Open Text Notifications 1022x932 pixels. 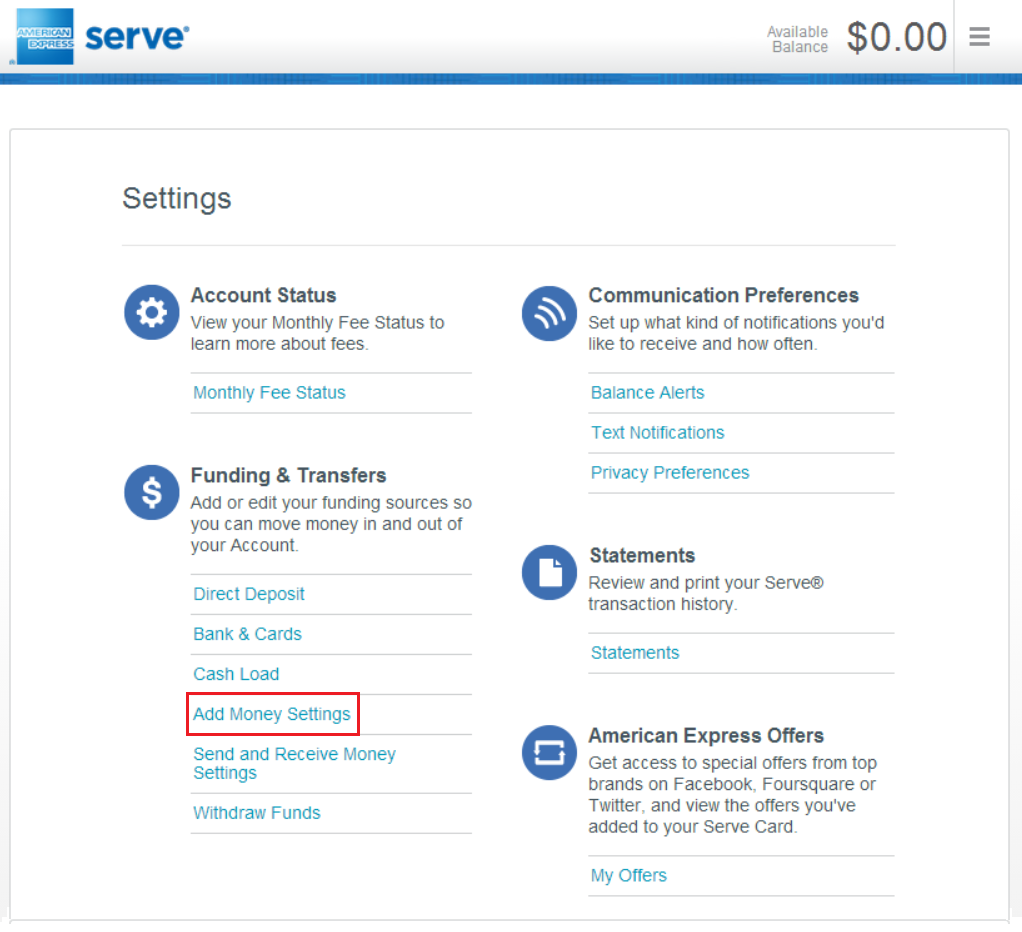click(x=657, y=432)
